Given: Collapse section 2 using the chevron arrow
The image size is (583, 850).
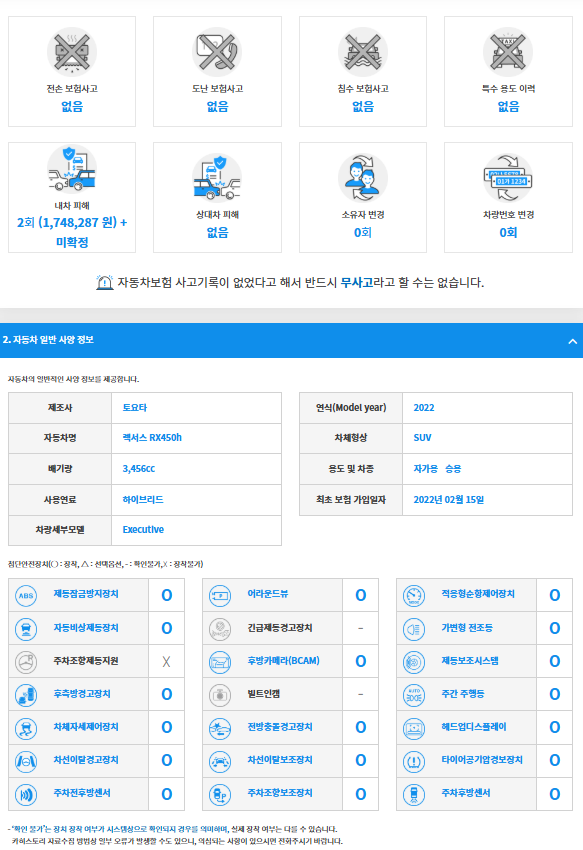Looking at the screenshot, I should point(572,341).
